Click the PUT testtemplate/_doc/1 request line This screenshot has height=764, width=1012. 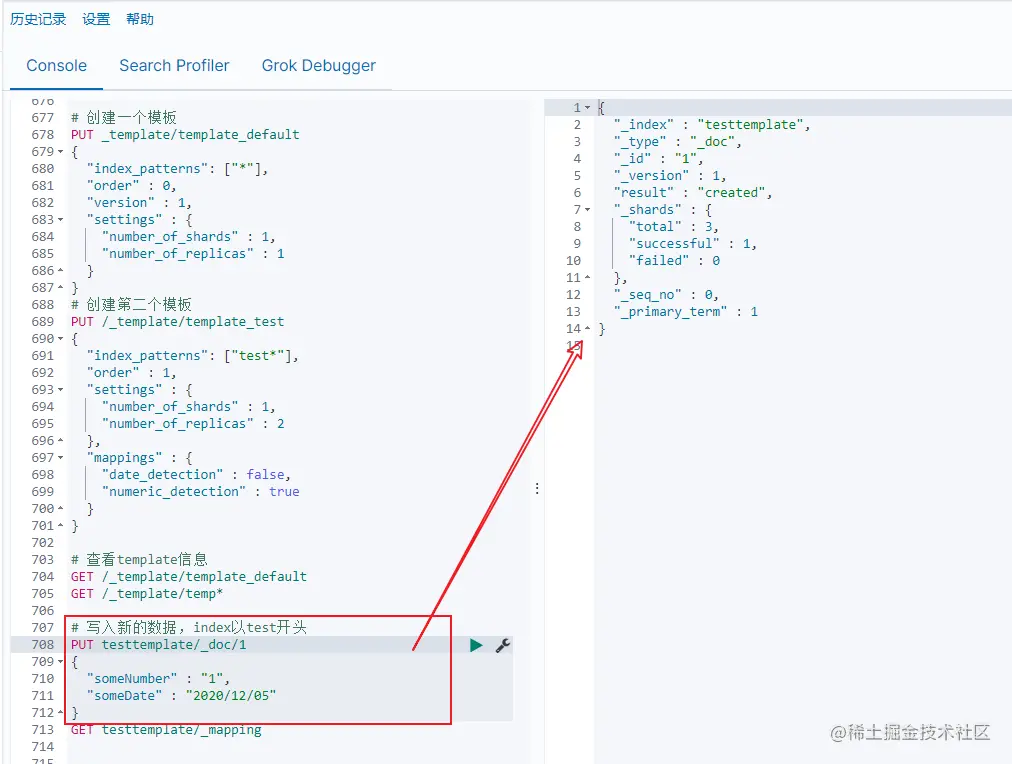coord(159,645)
